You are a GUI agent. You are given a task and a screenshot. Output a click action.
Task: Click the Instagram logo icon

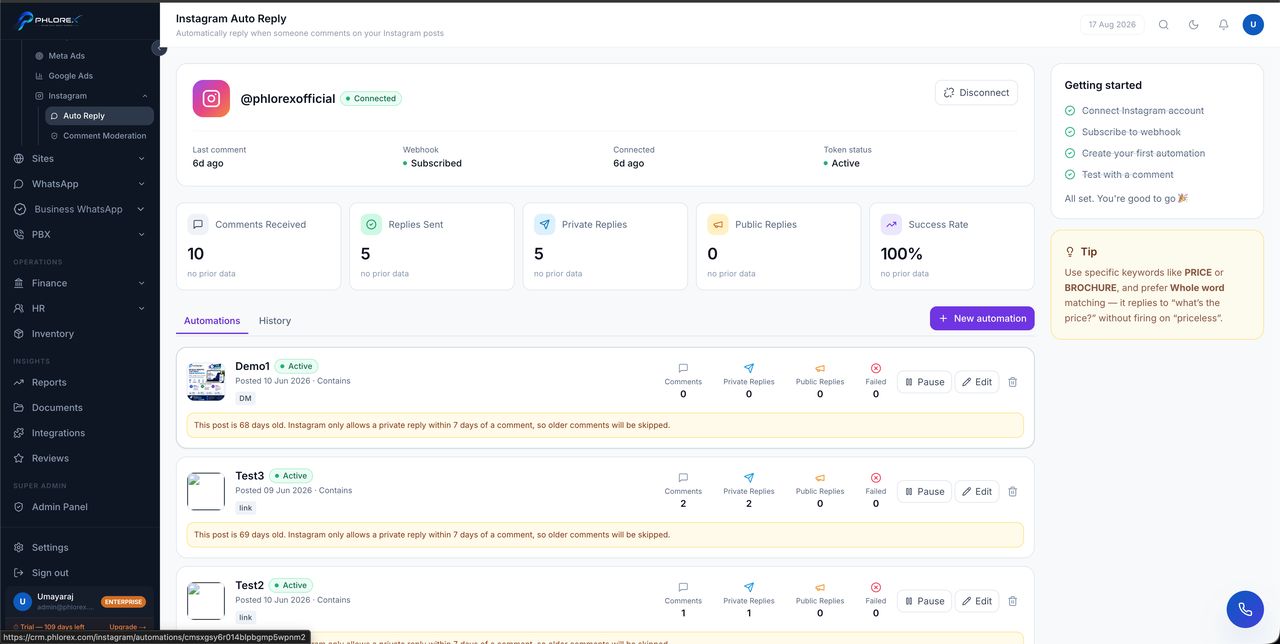click(211, 98)
